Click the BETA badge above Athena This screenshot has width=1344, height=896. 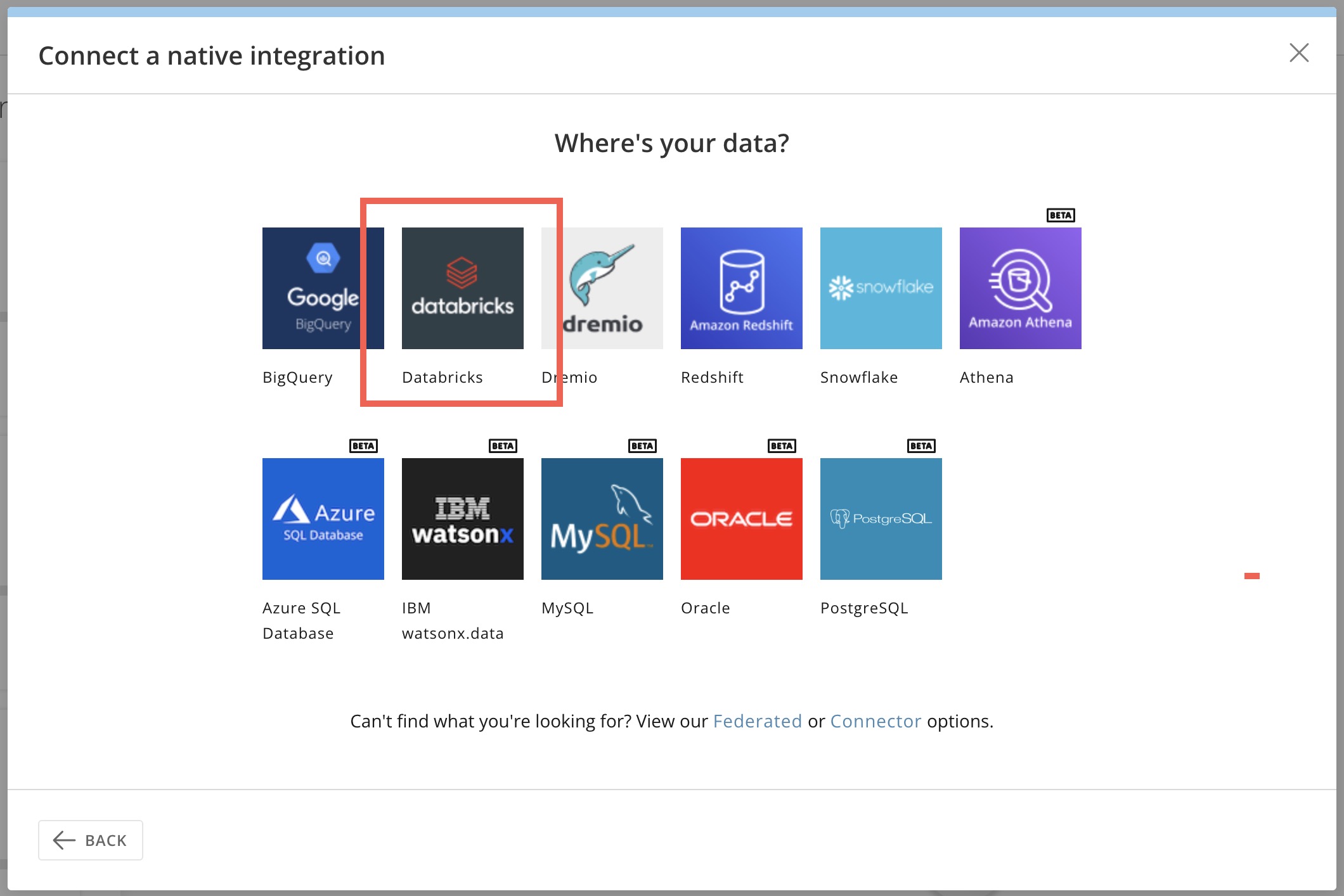click(1061, 215)
